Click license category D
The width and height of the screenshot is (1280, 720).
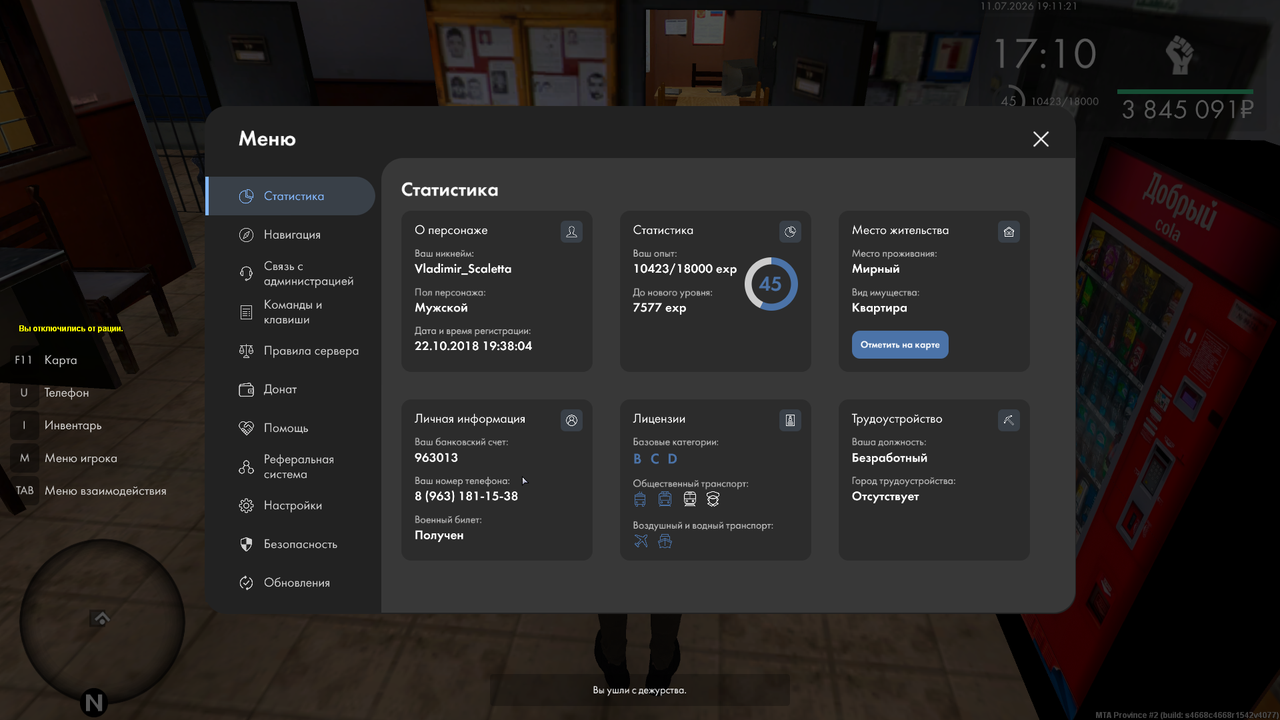tap(673, 459)
